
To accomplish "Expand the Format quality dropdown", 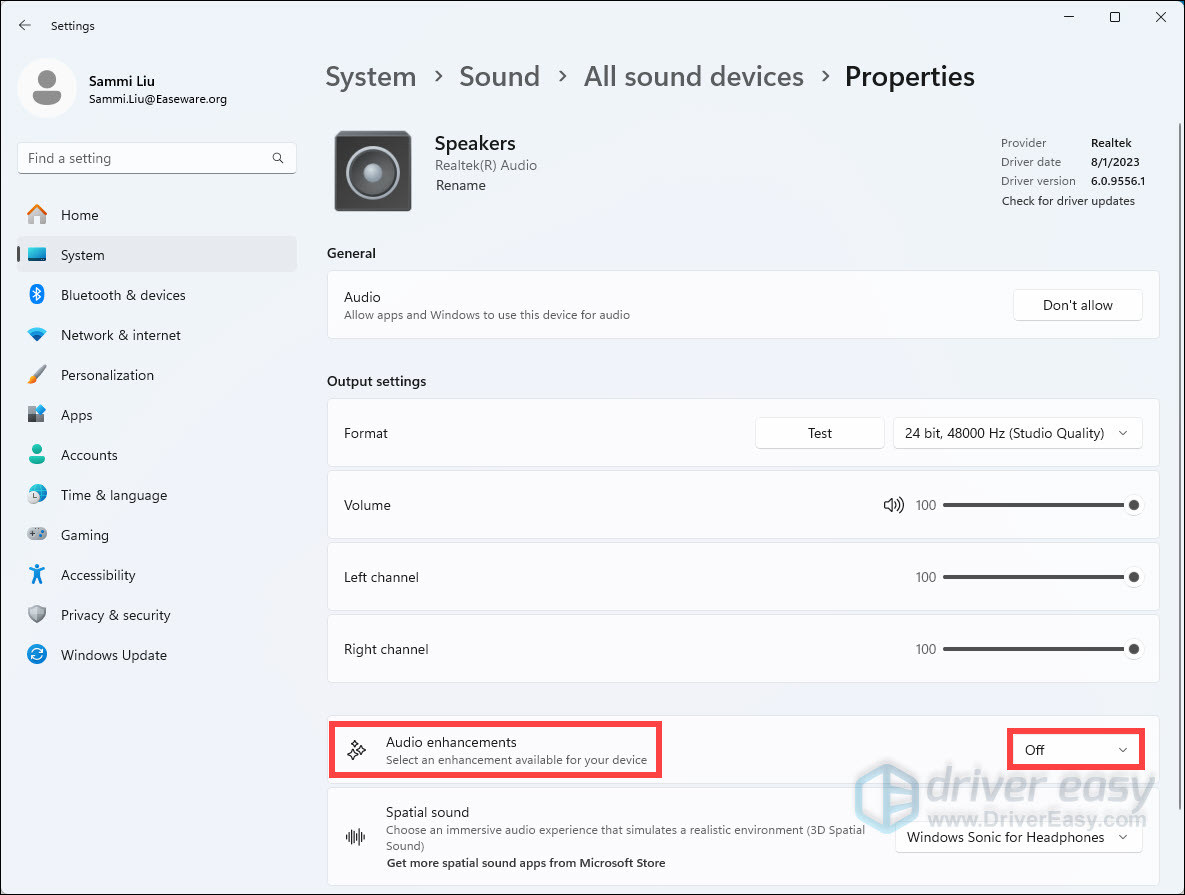I will (1017, 432).
